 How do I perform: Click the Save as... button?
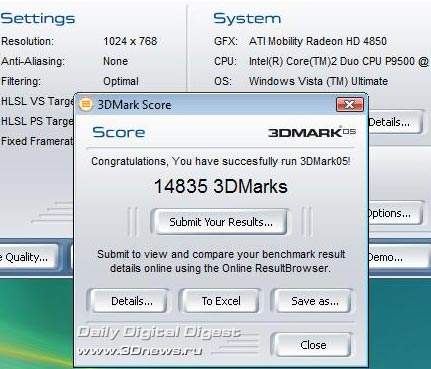(x=315, y=301)
